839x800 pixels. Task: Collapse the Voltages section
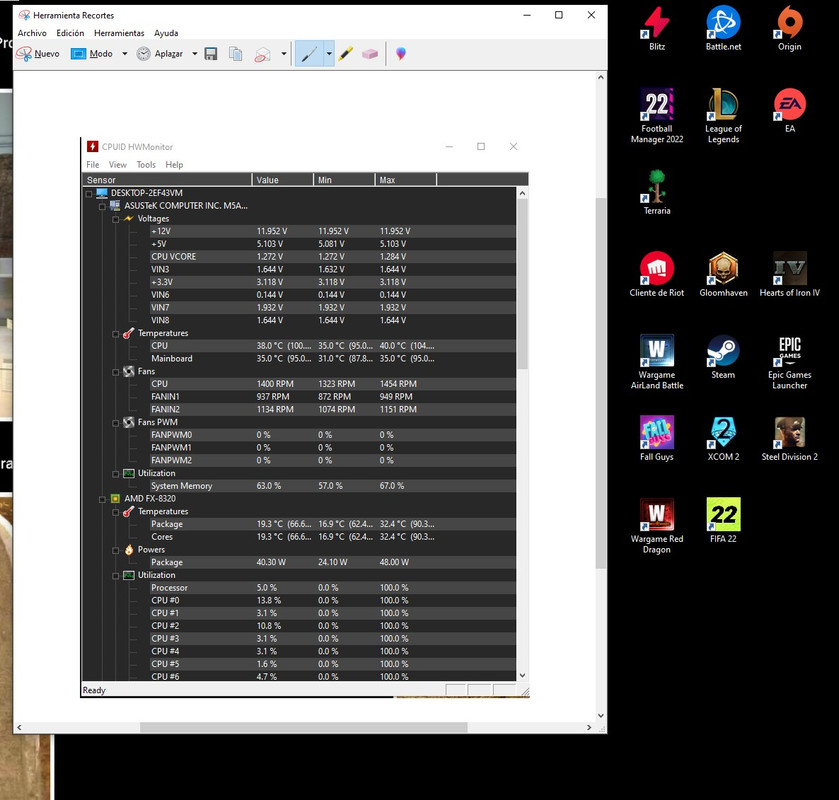[116, 219]
